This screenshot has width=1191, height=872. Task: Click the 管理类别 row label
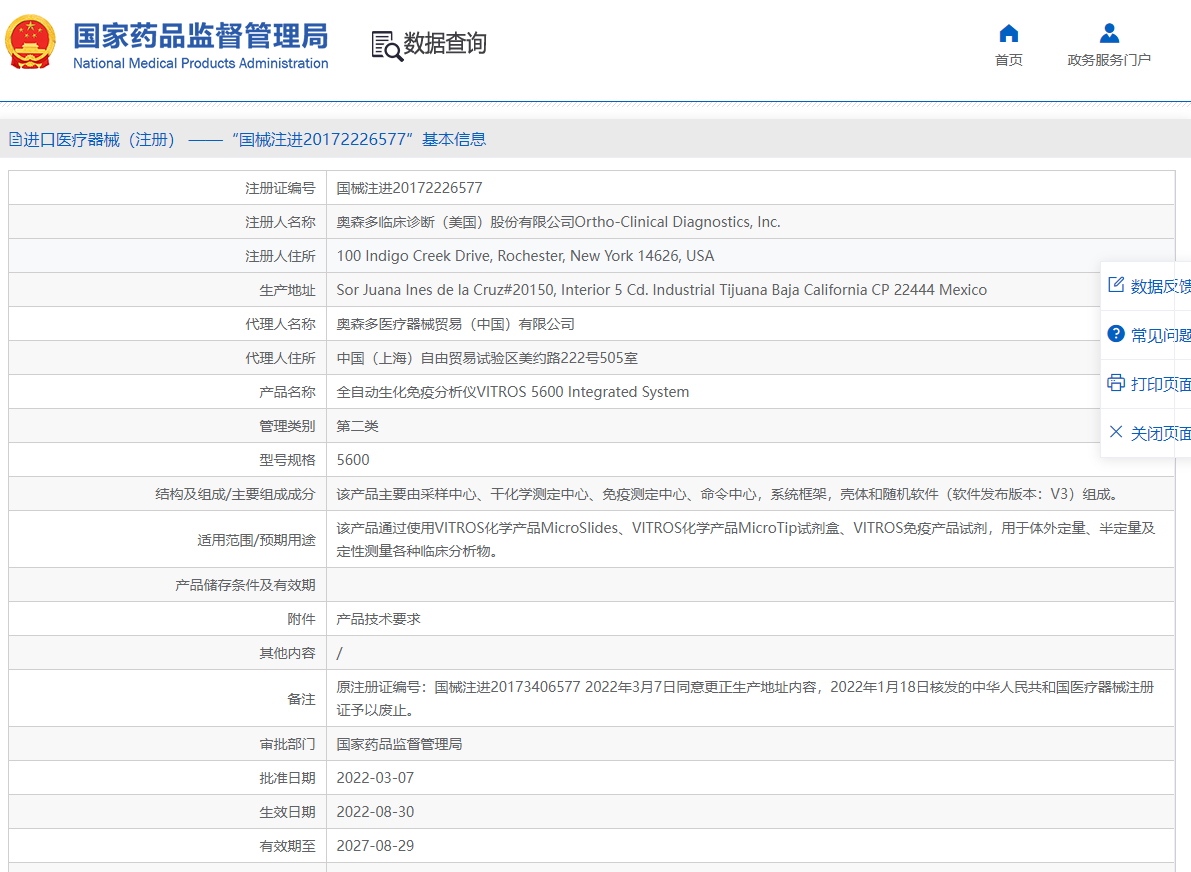pos(287,426)
